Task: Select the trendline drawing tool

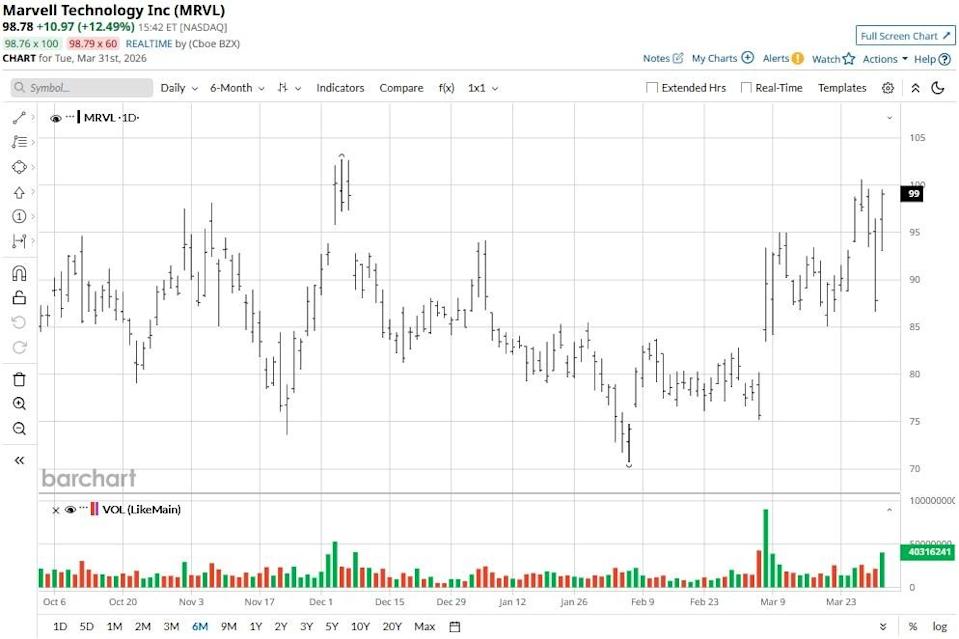Action: (18, 117)
